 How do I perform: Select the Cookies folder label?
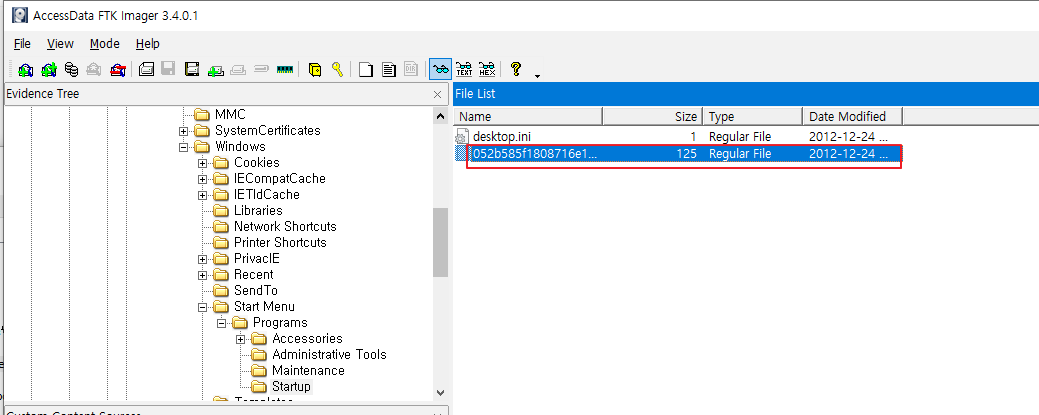256,162
